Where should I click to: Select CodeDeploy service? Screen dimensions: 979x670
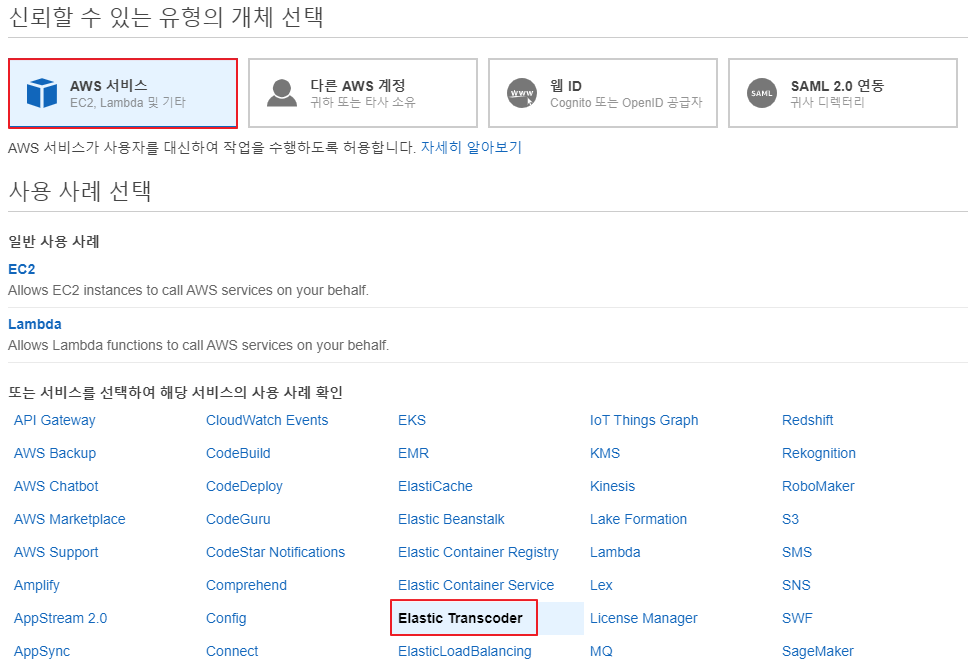pos(244,486)
